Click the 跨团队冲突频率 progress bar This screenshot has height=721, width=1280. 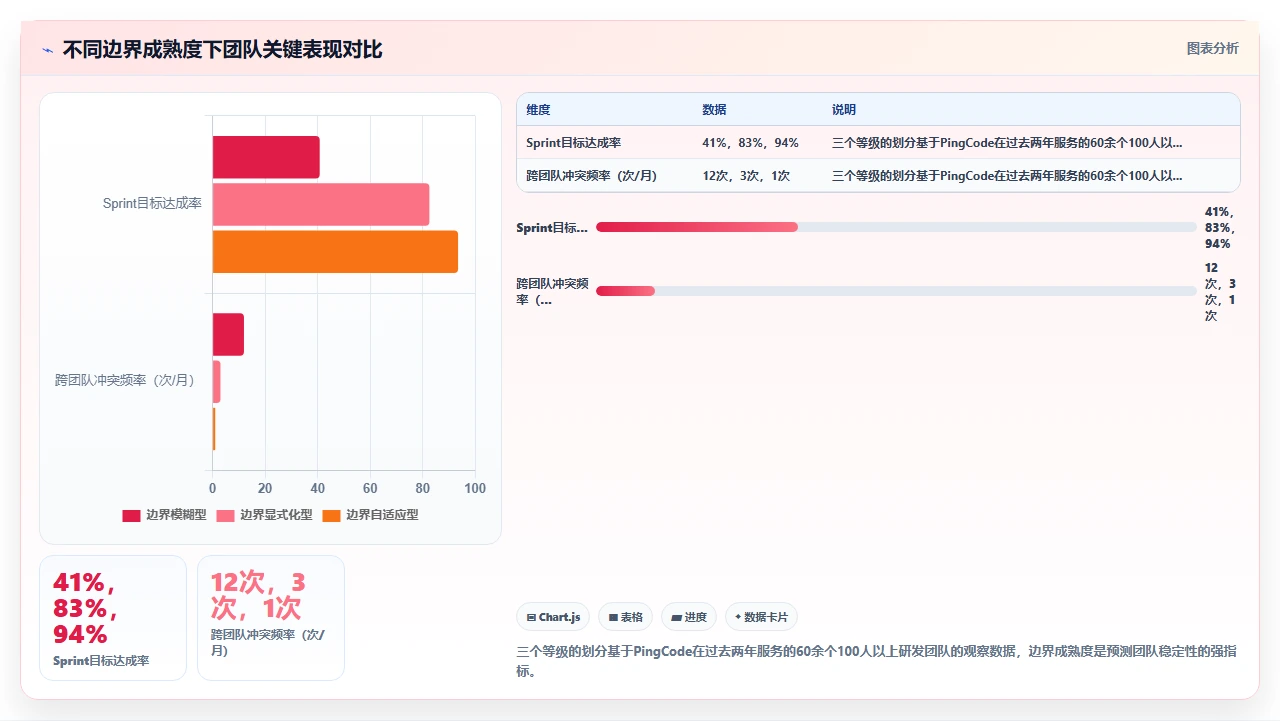point(896,291)
